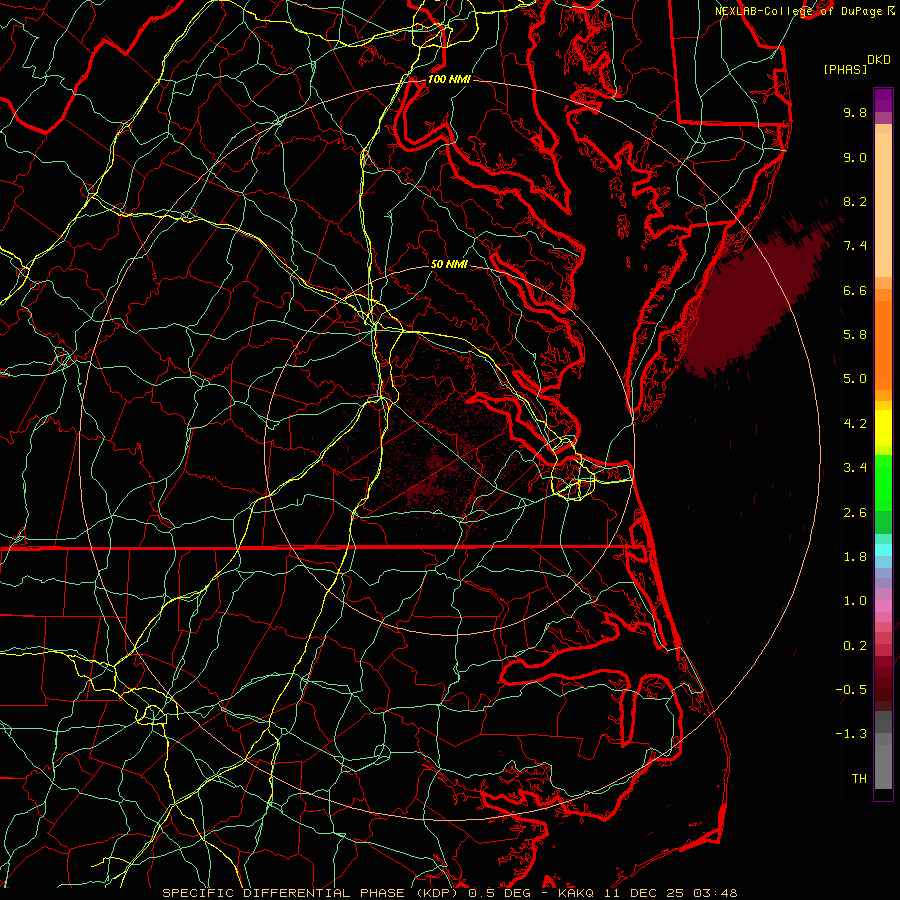Select the 5.0 legend value
The image size is (900, 900).
855,379
